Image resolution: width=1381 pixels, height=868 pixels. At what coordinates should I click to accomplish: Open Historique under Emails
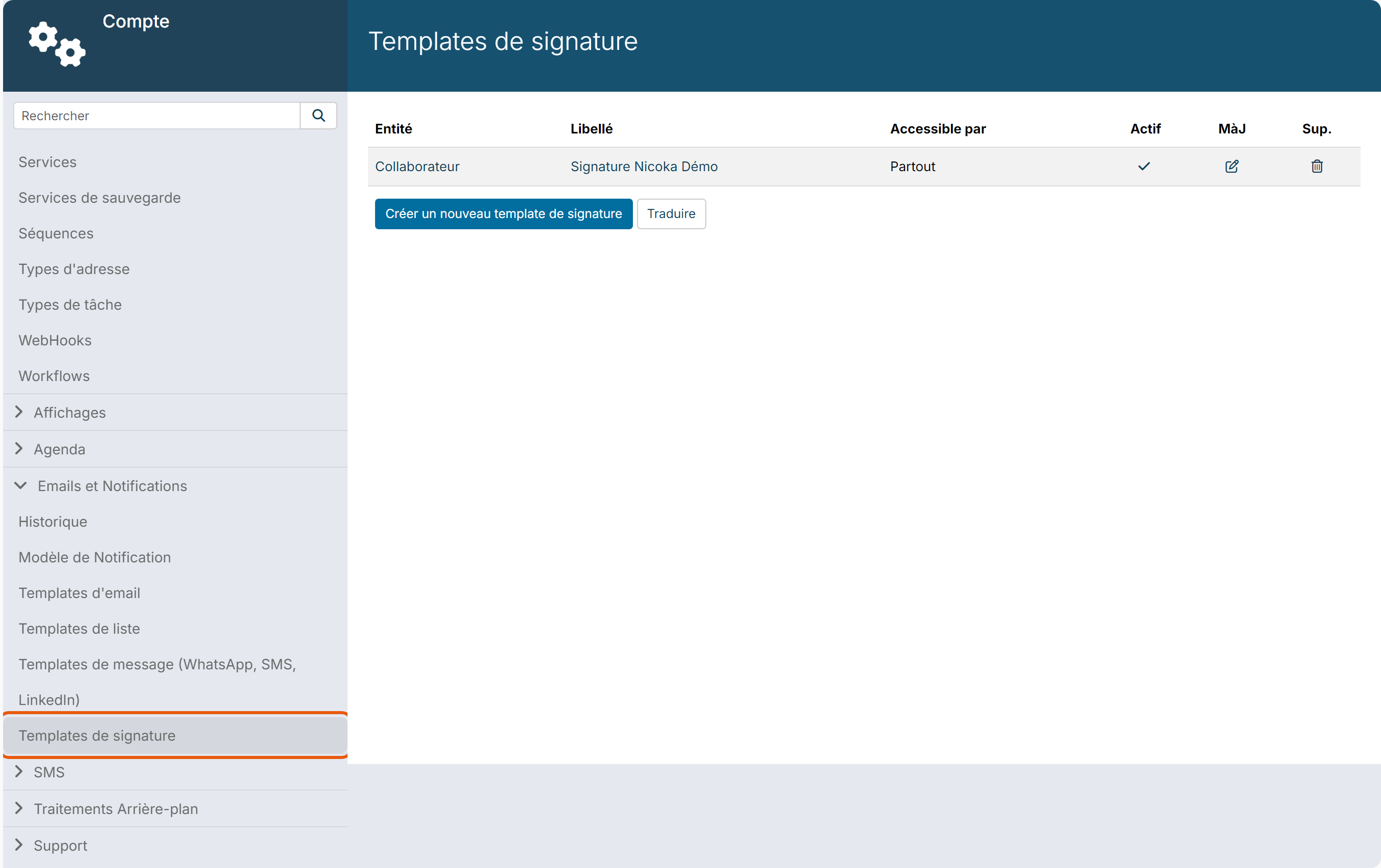53,521
